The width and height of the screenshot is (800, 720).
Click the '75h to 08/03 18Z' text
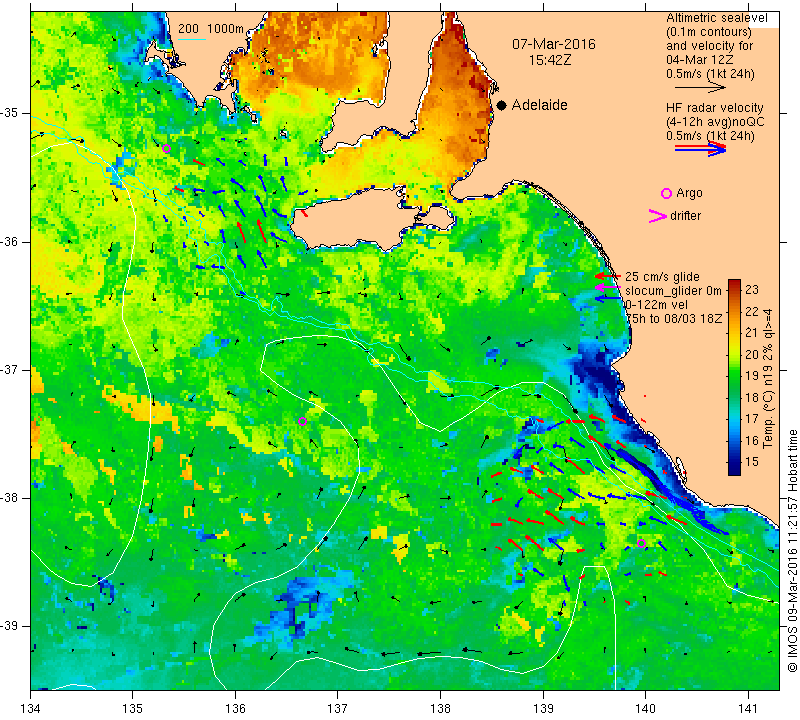(x=674, y=318)
